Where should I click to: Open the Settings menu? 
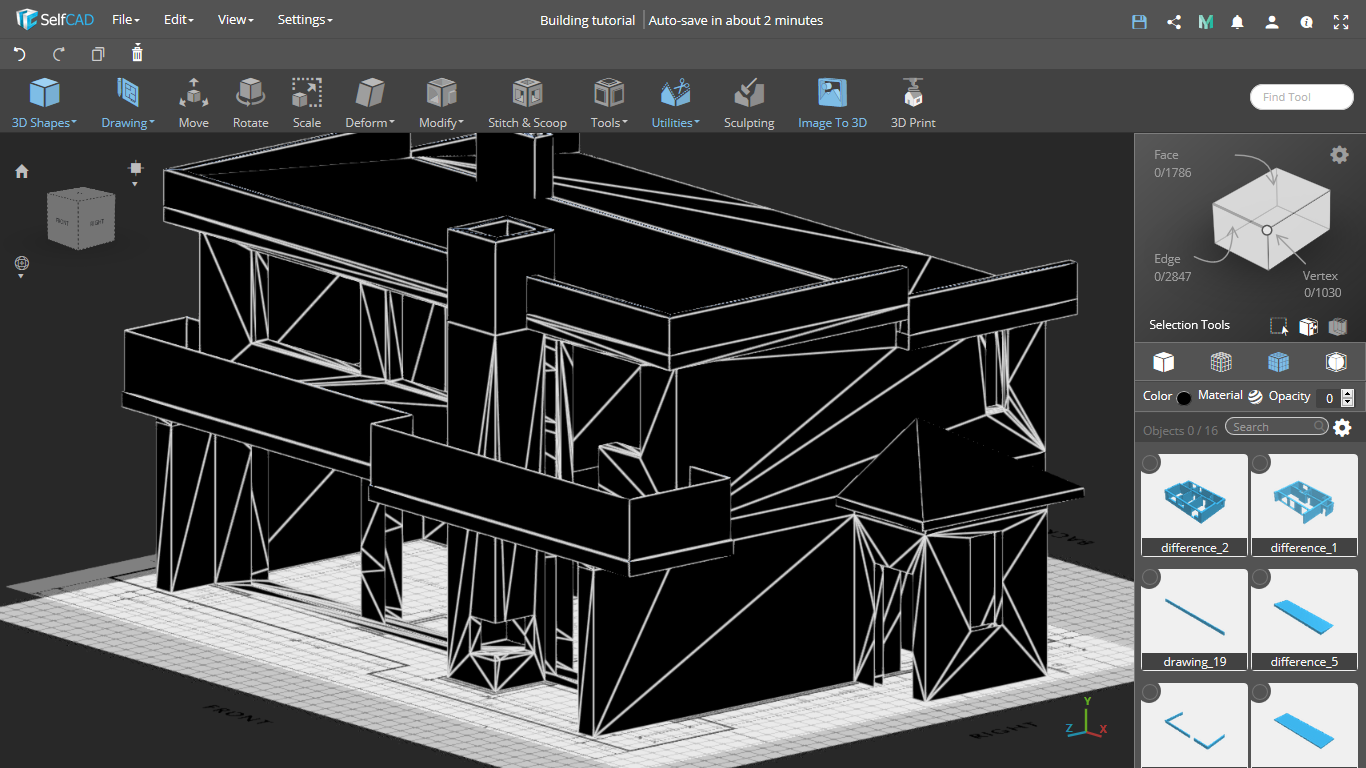tap(305, 20)
